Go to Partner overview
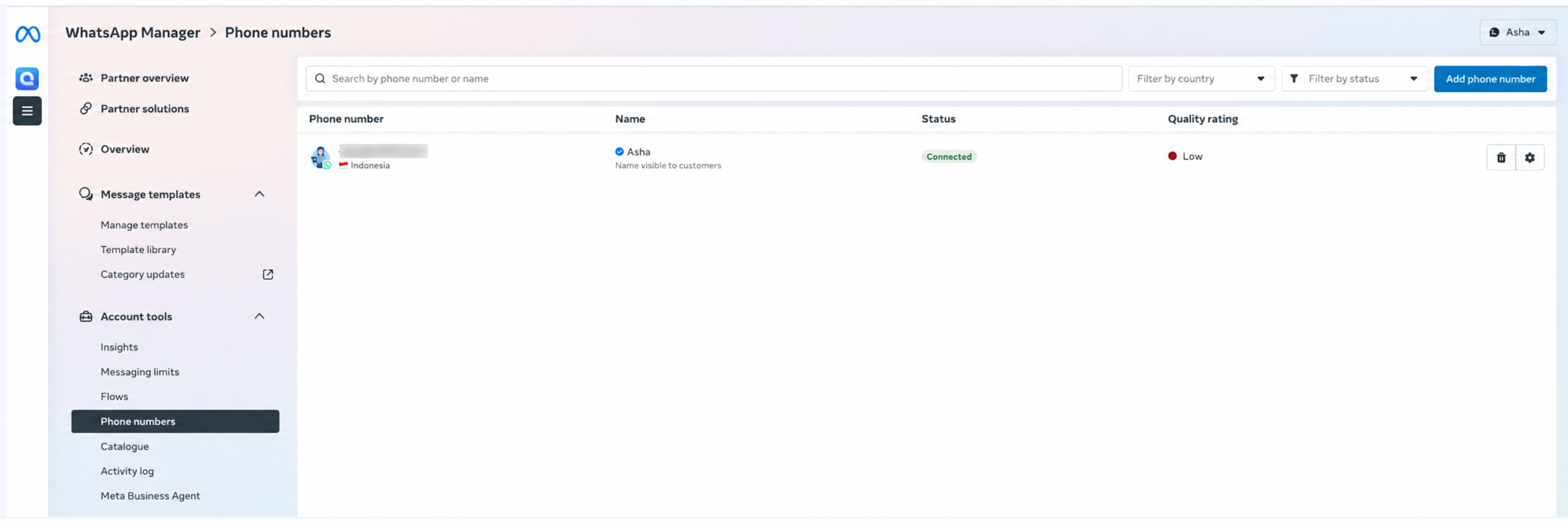The image size is (1568, 524). (145, 78)
